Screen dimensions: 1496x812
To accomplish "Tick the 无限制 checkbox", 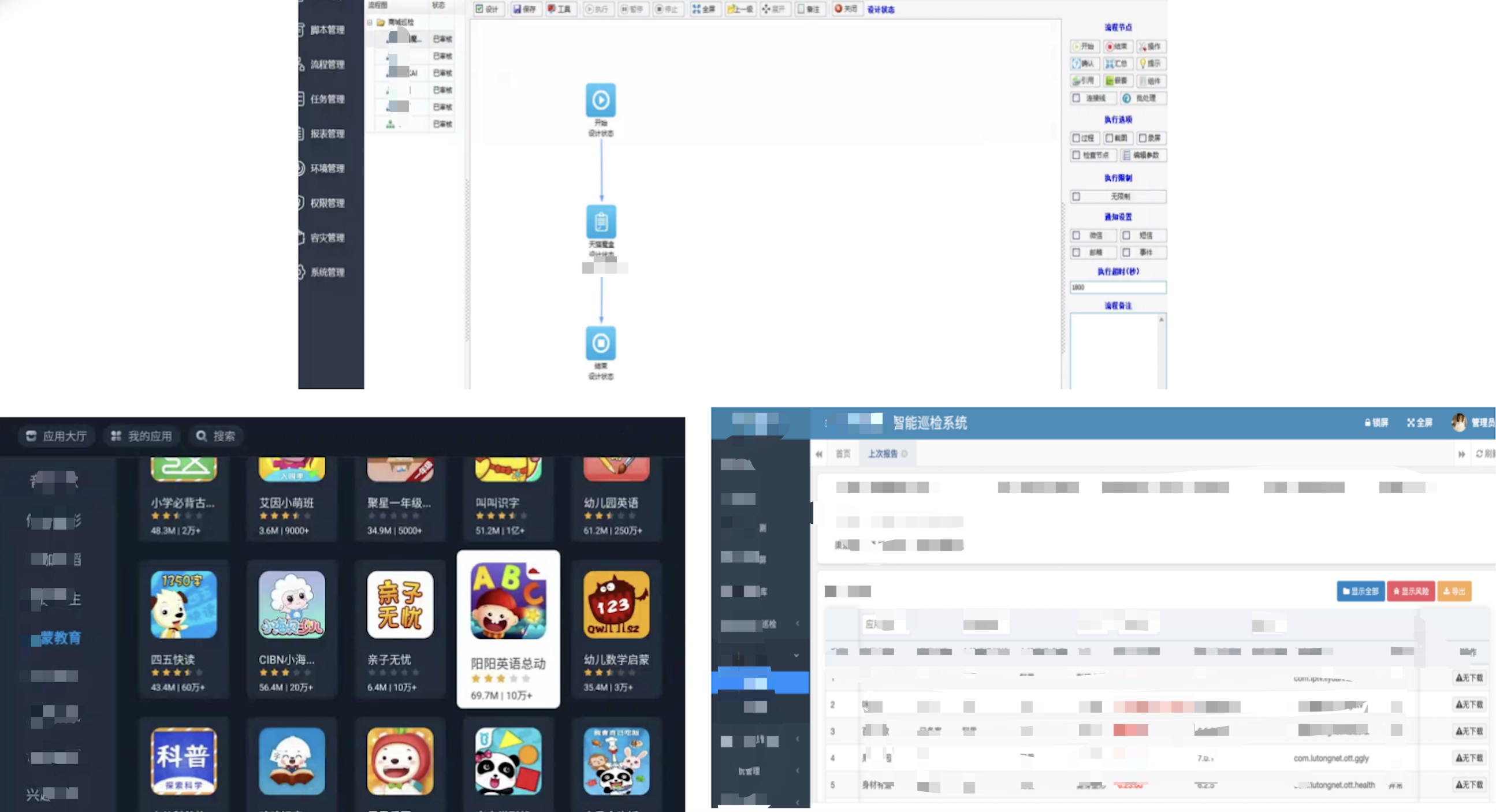I will click(1076, 196).
